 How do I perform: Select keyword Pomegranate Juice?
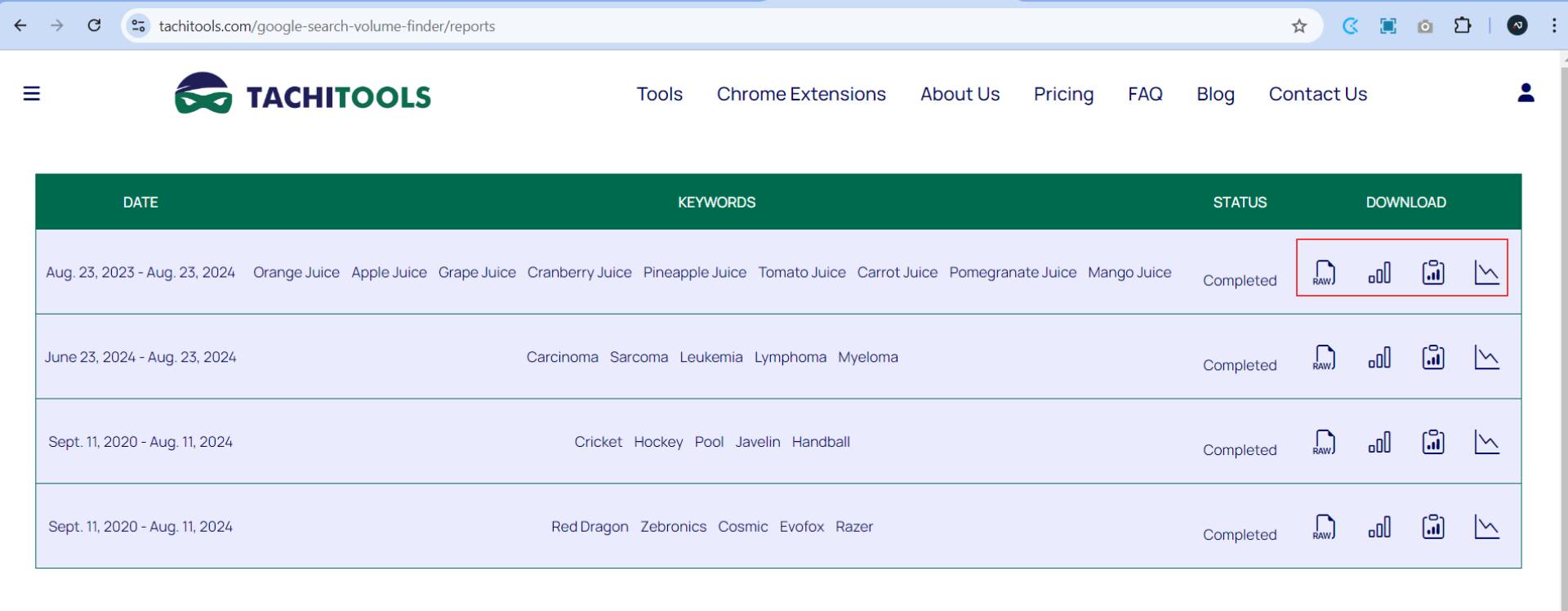(x=1013, y=273)
